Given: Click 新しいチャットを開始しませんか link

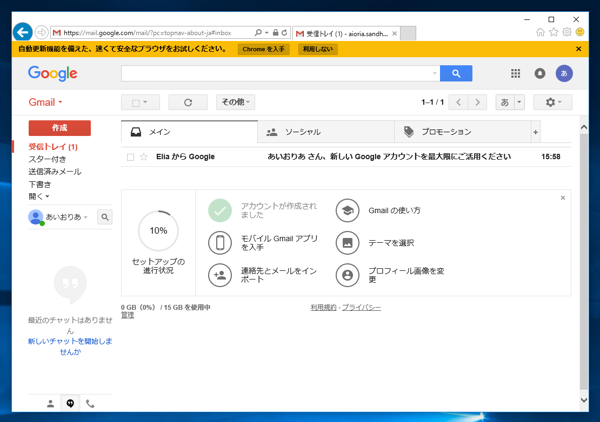Looking at the screenshot, I should click(70, 347).
